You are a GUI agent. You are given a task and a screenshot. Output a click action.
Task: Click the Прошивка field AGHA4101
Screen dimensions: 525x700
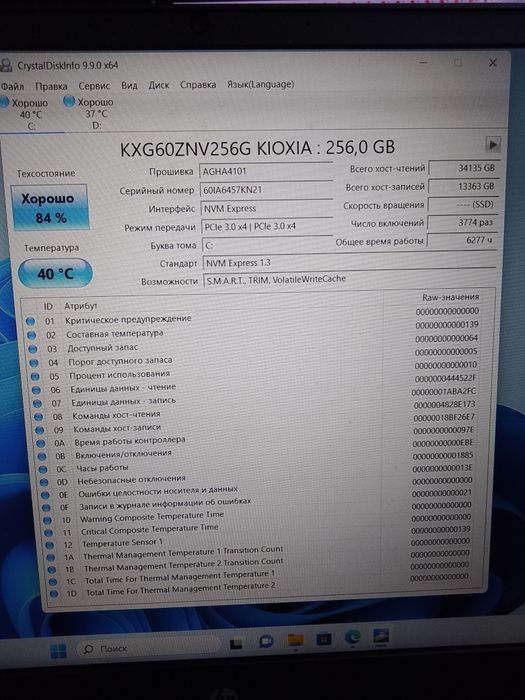(266, 171)
